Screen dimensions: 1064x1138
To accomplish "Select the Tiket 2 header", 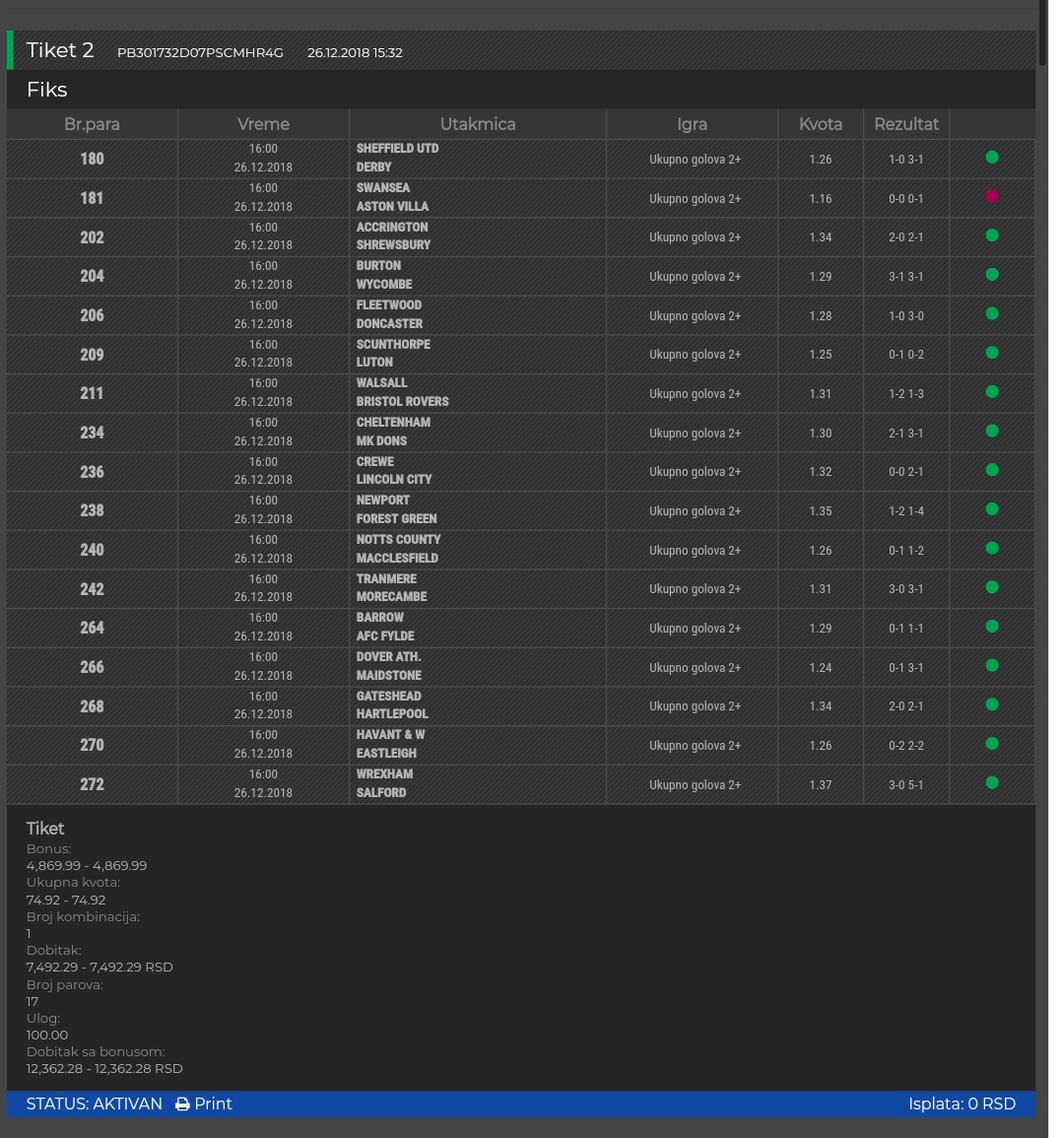I will pos(60,50).
